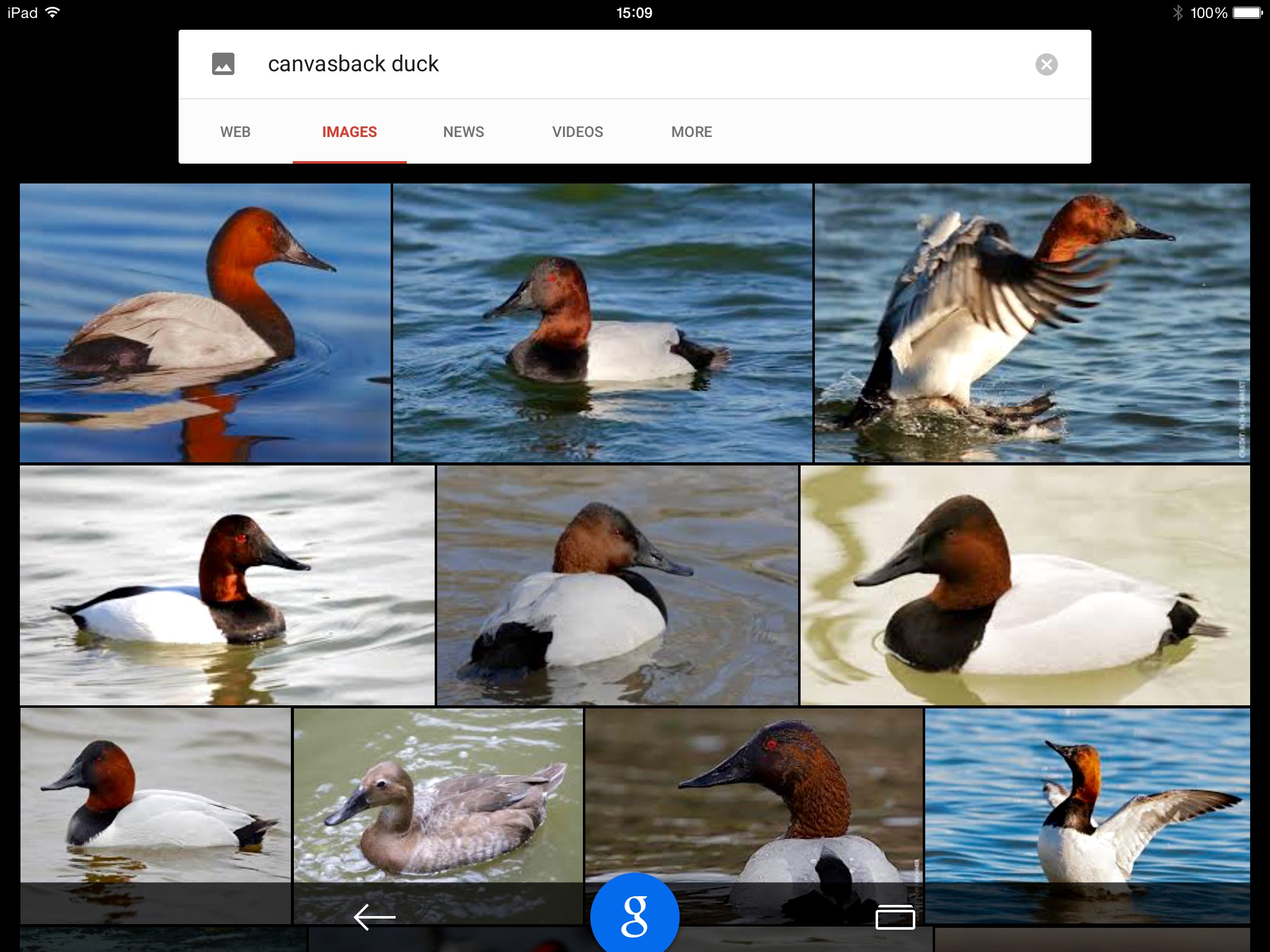Tap the image search icon beside the query
Image resolution: width=1270 pixels, height=952 pixels.
pos(223,64)
